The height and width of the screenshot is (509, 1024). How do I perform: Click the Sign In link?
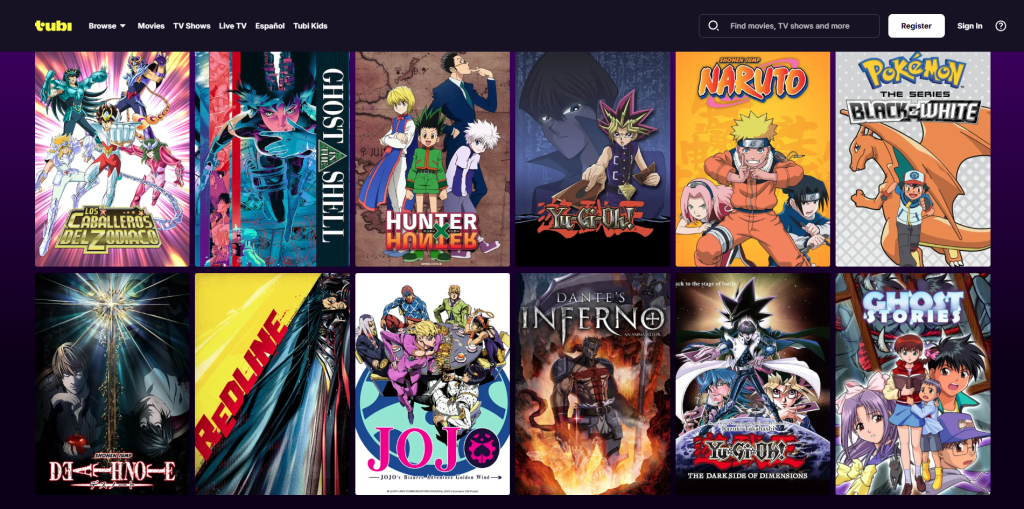tap(970, 26)
